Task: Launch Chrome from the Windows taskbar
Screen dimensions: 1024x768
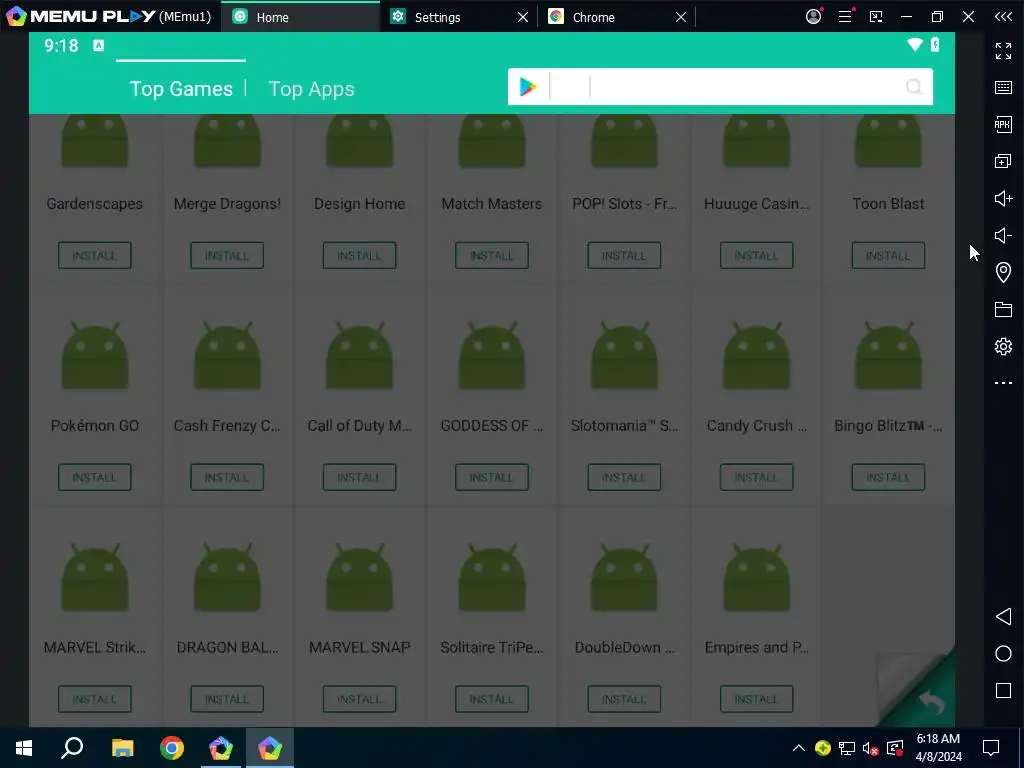Action: (172, 748)
